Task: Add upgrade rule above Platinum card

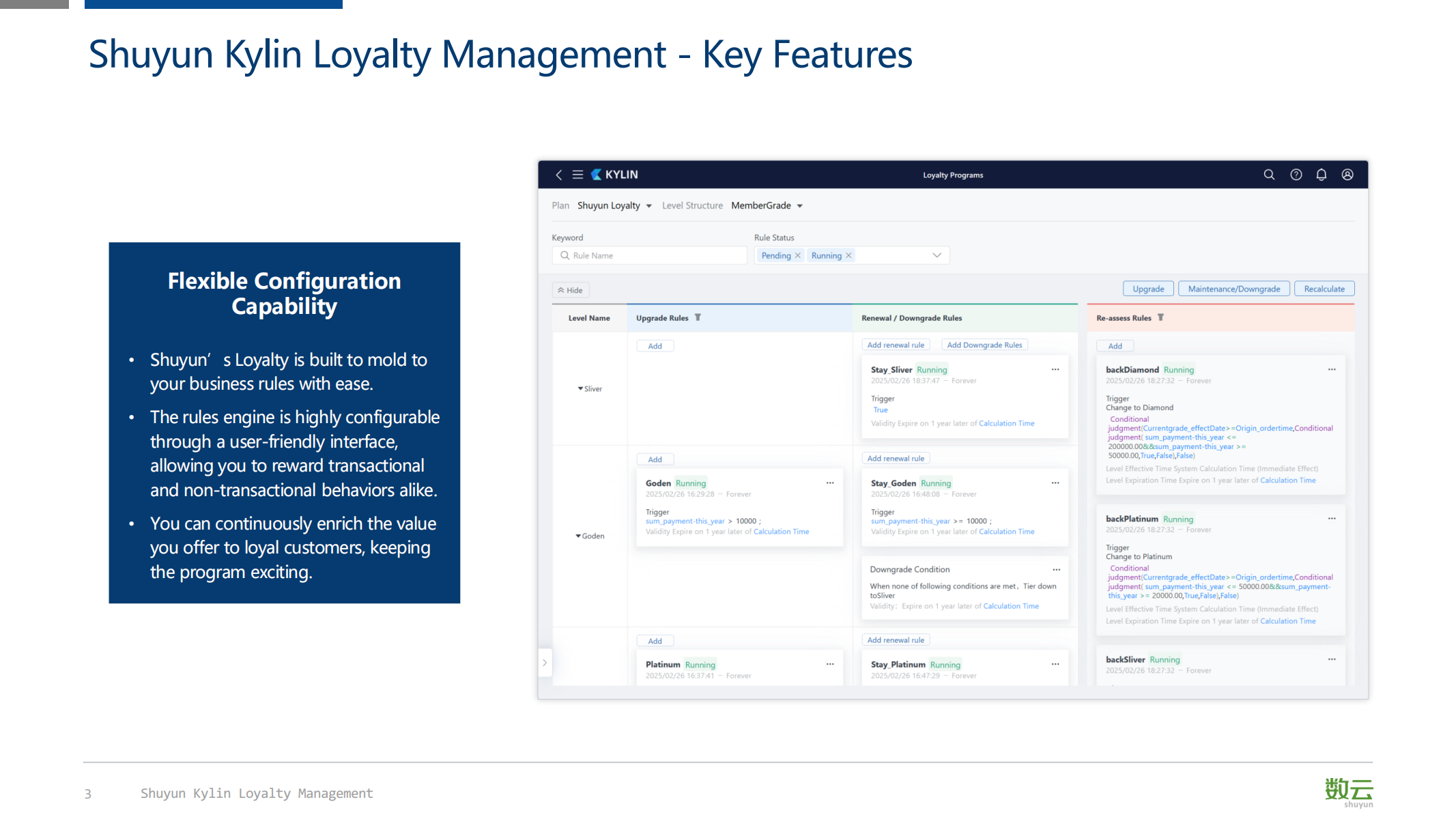Action: pyautogui.click(x=655, y=641)
